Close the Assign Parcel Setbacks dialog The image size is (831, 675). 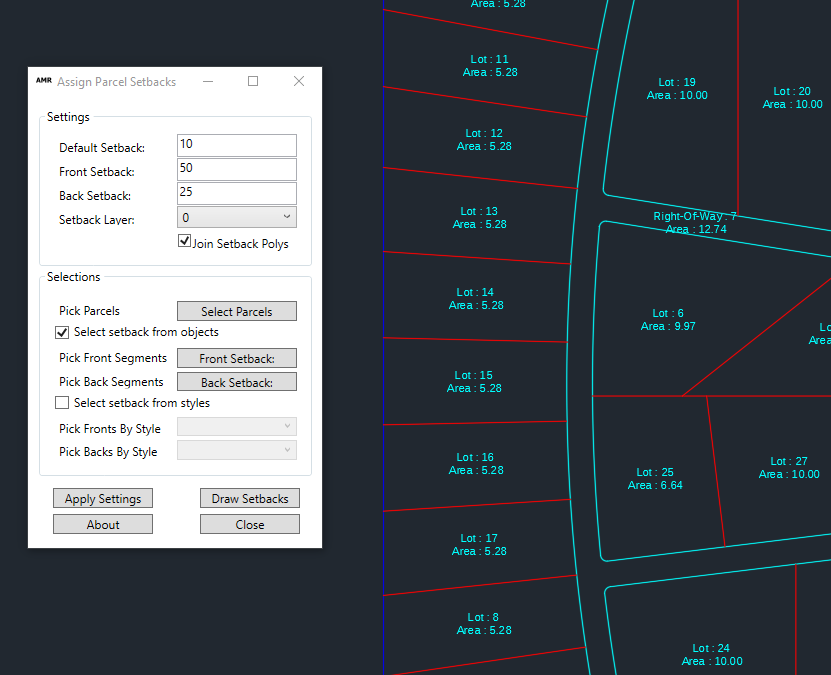tap(249, 523)
